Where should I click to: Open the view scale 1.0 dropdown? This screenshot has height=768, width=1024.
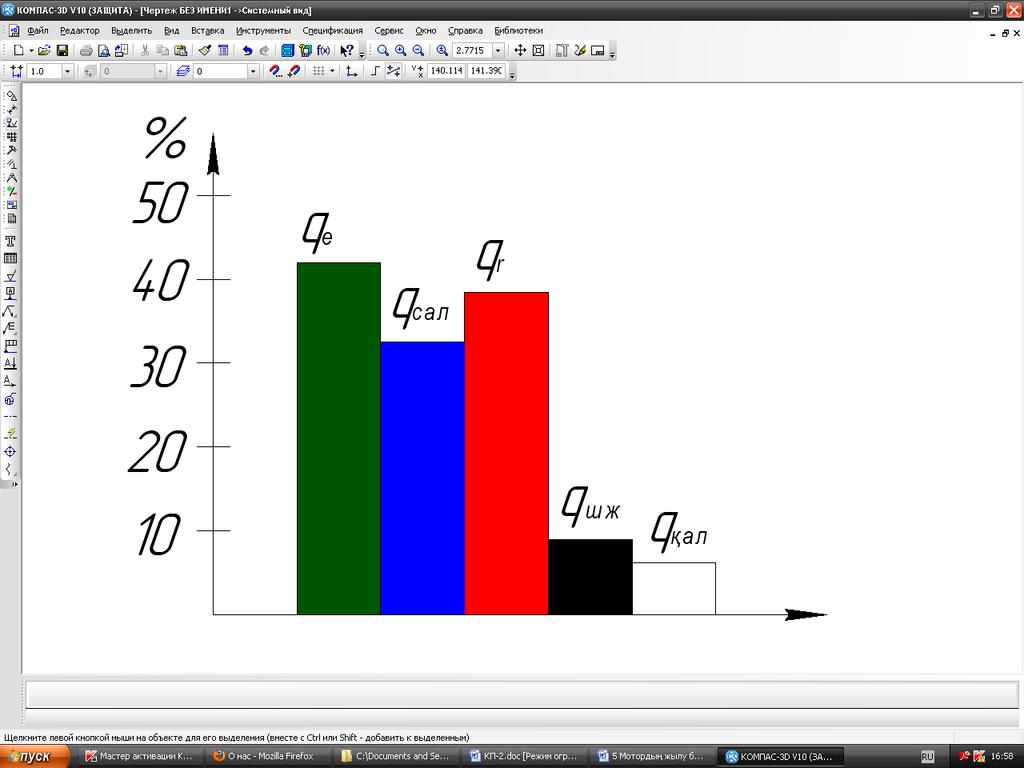click(x=67, y=71)
